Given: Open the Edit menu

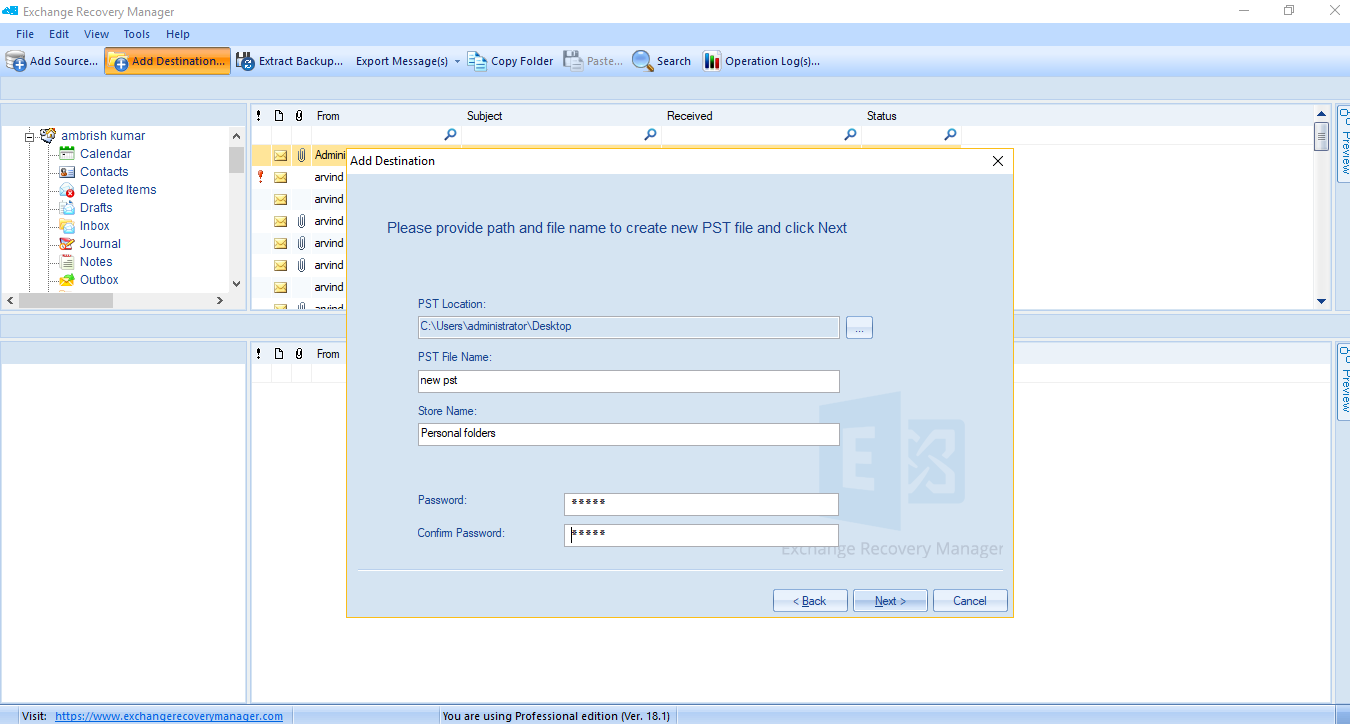Looking at the screenshot, I should click(x=59, y=34).
